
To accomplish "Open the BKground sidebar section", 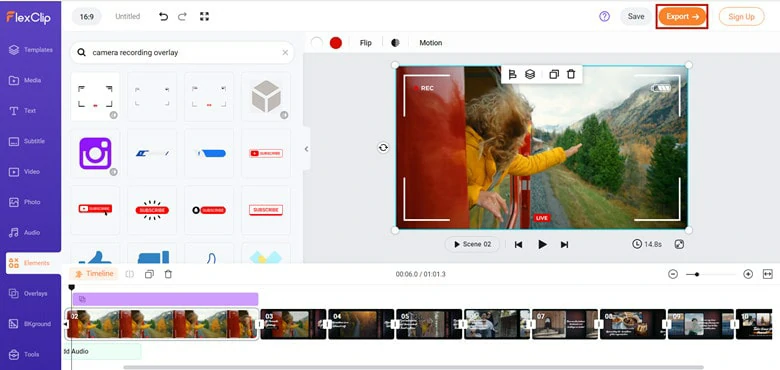I will tap(30, 324).
